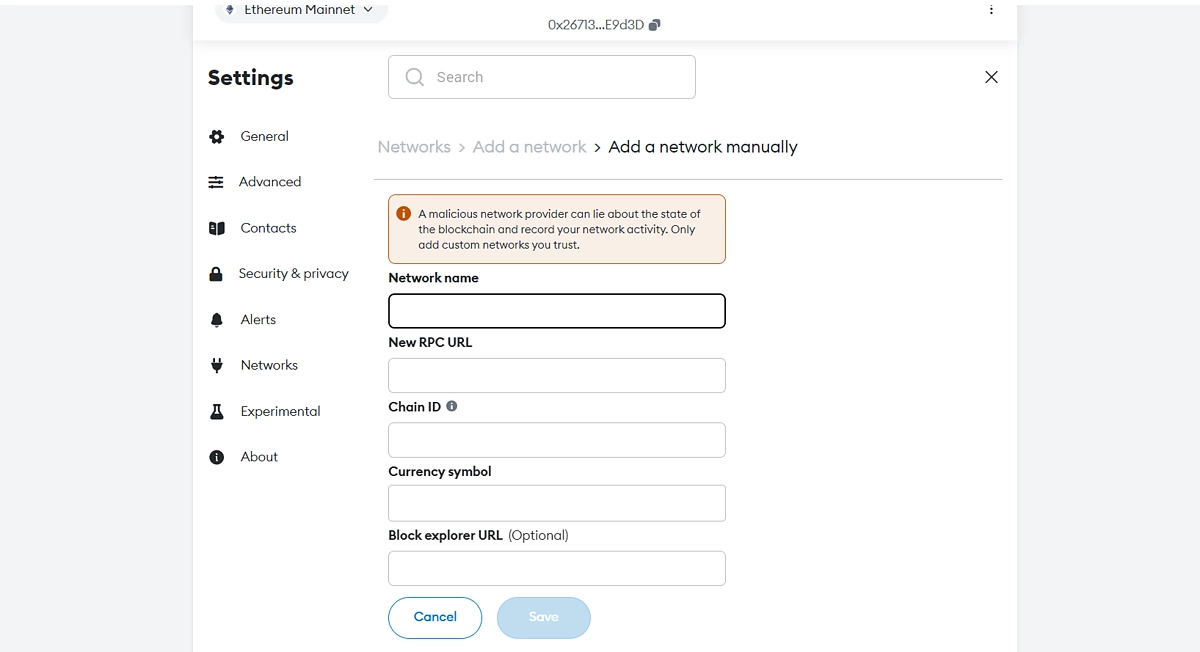Click the Alerts bell icon
This screenshot has height=652, width=1200.
216,320
